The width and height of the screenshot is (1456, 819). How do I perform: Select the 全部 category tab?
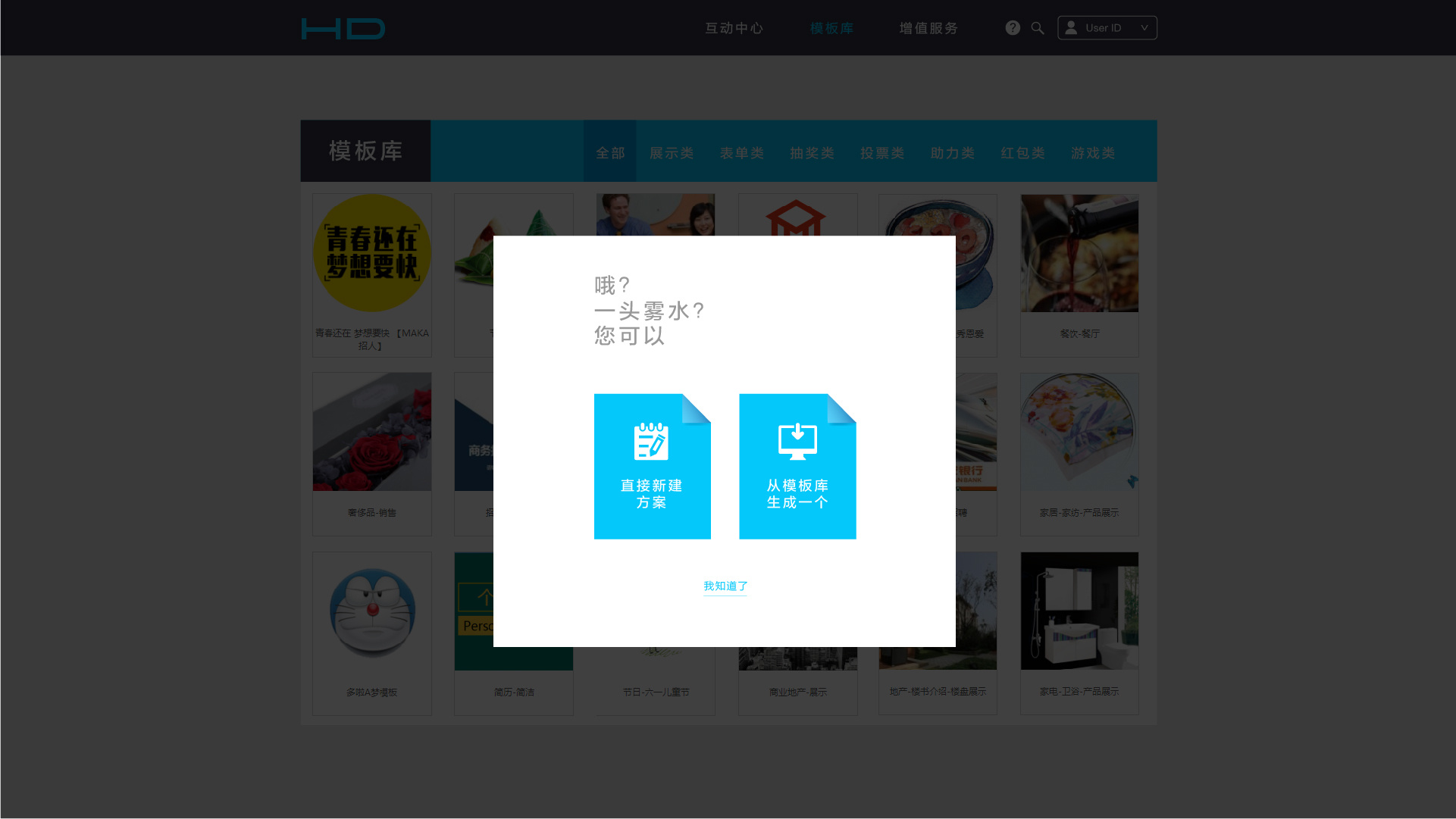(610, 153)
